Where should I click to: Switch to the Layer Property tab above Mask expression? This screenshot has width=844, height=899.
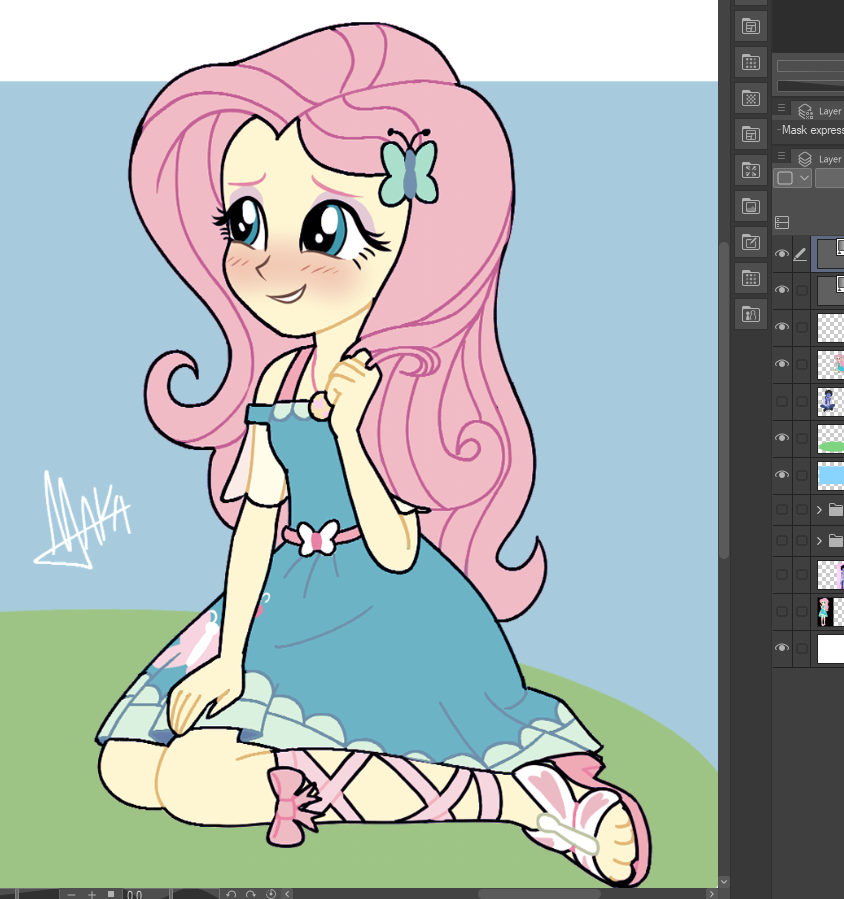coord(820,111)
